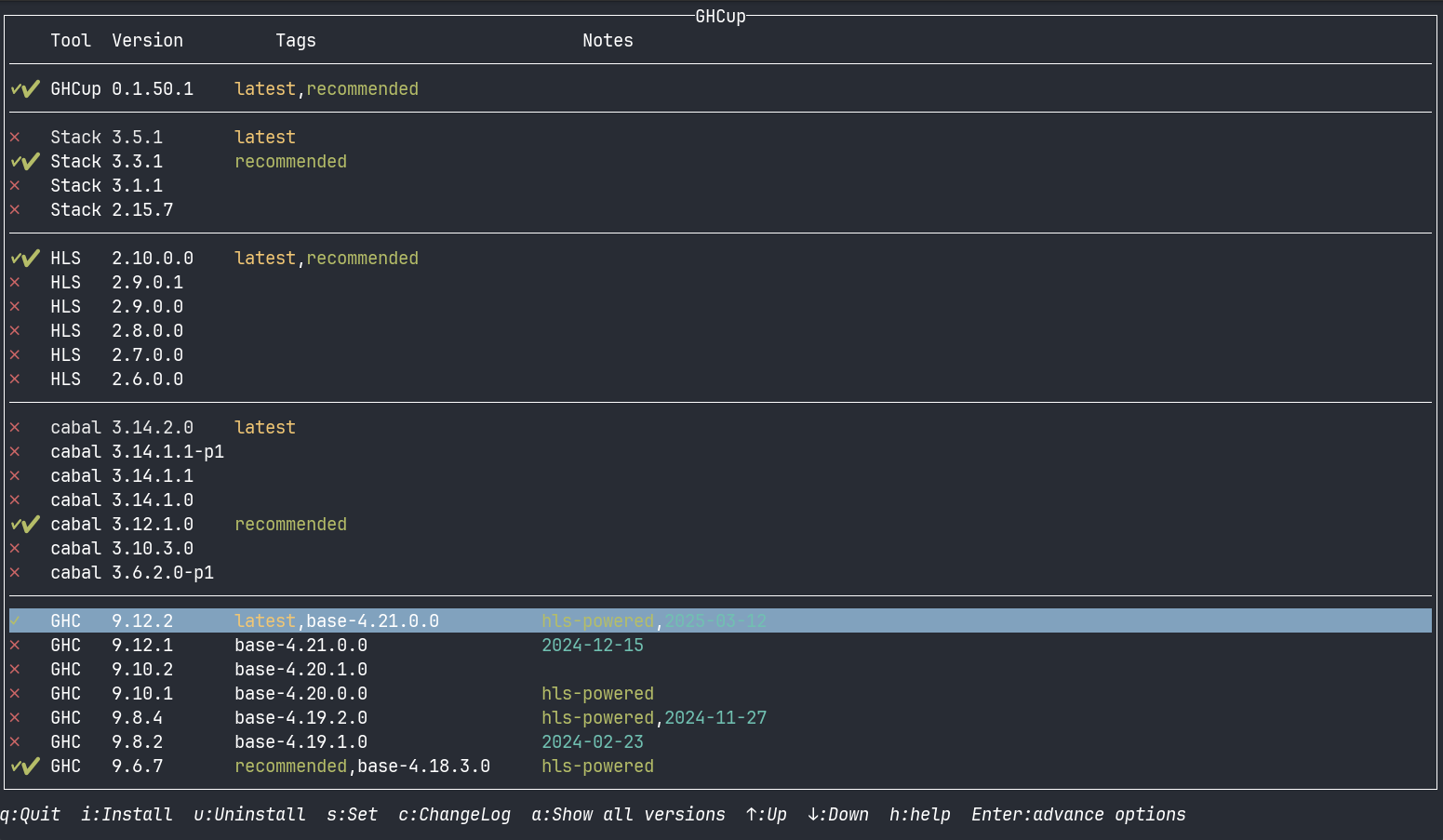Click the double check mark beside cabal 3.12.1.0
The image size is (1443, 840).
pos(25,525)
